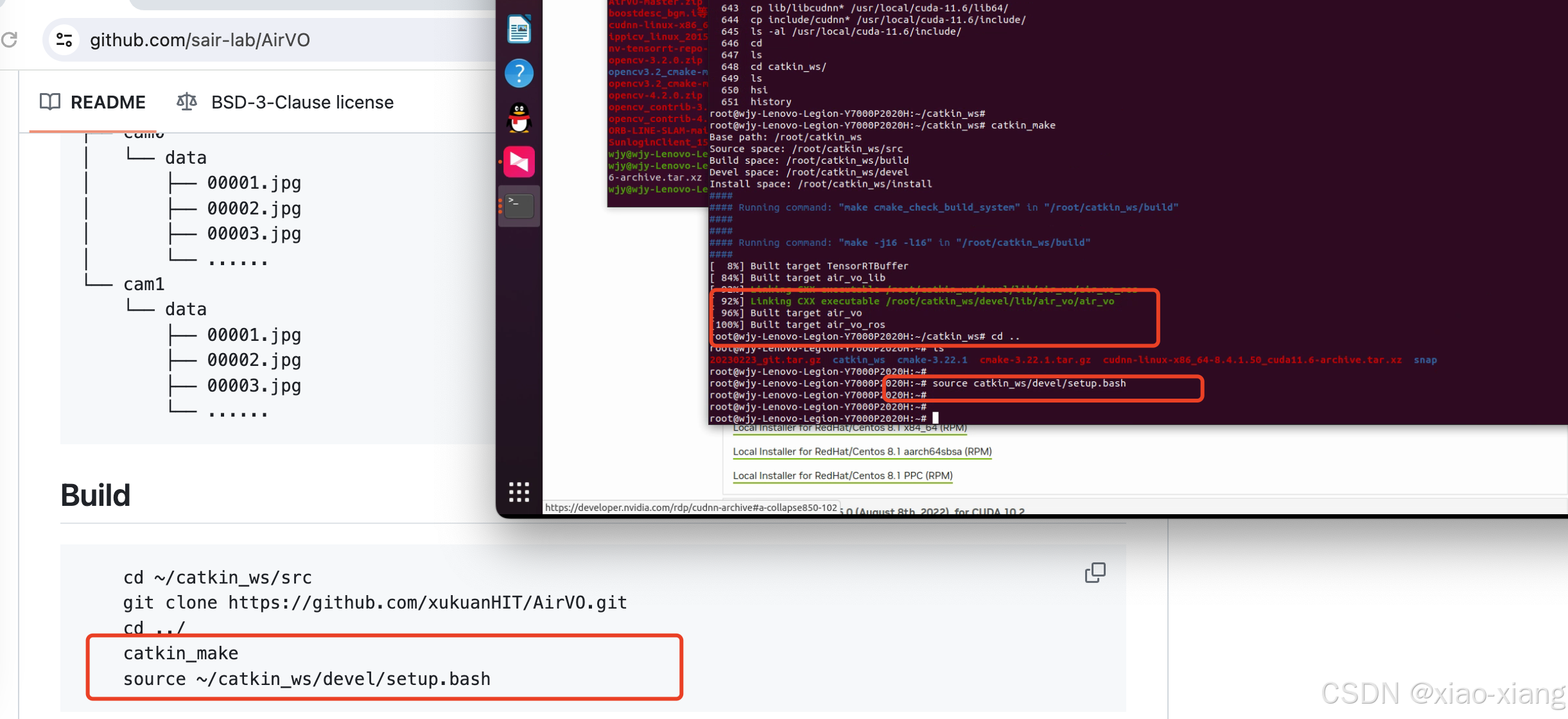Select the git clone AirVO.git line

pyautogui.click(x=375, y=603)
